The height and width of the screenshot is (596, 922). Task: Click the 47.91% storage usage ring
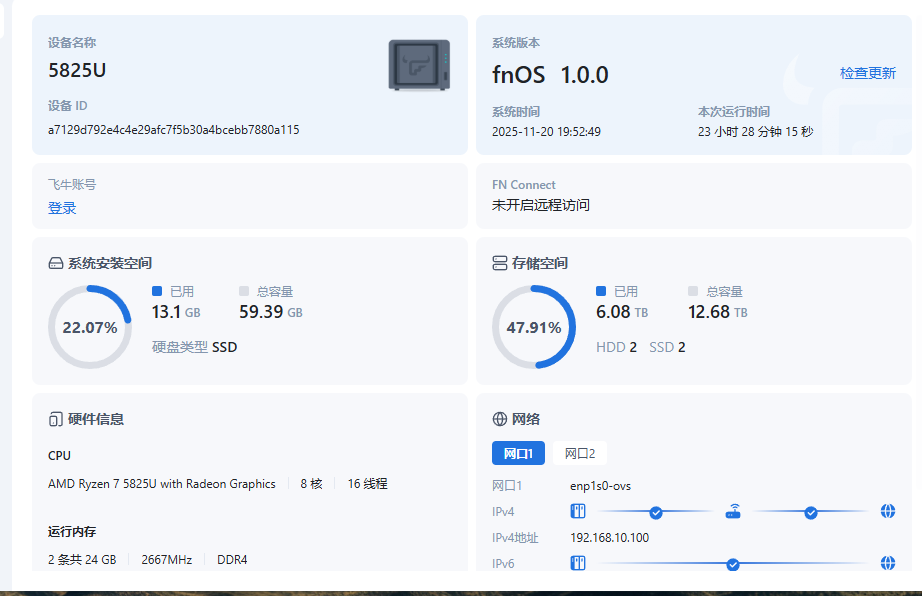[x=533, y=327]
